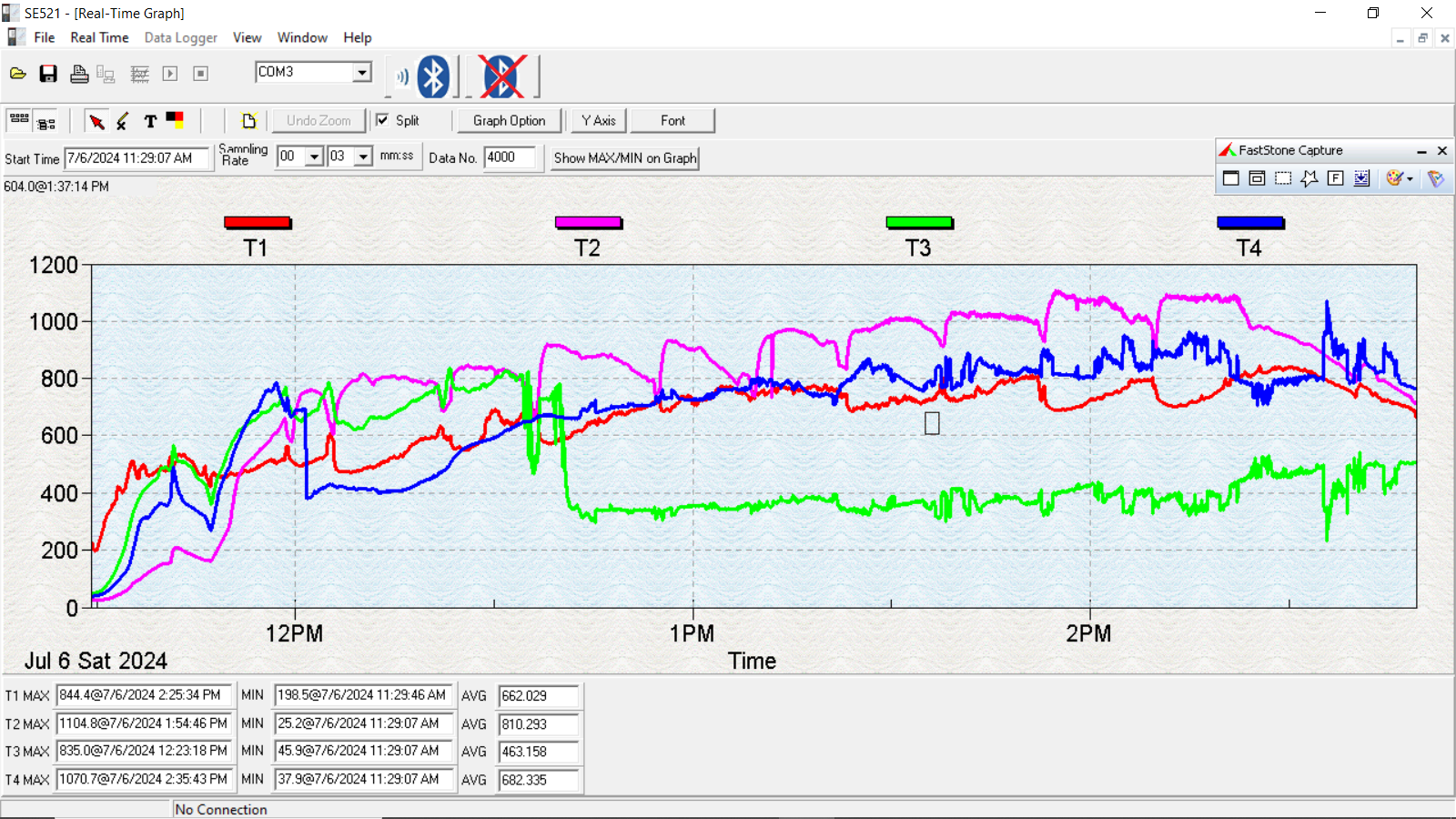Click FastStone freehand star capture icon
1456x819 pixels.
1309,178
